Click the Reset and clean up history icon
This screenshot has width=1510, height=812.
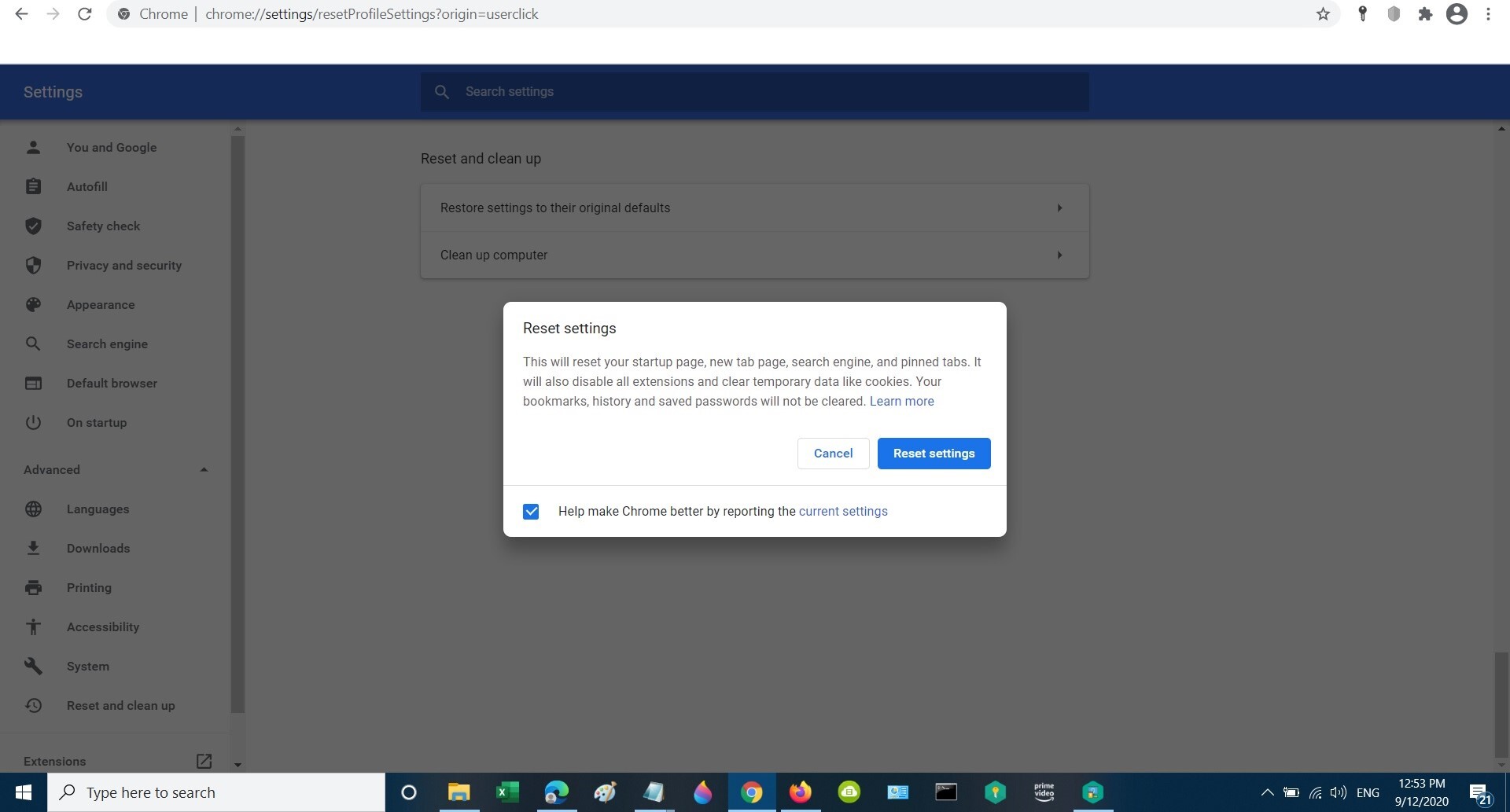tap(33, 705)
